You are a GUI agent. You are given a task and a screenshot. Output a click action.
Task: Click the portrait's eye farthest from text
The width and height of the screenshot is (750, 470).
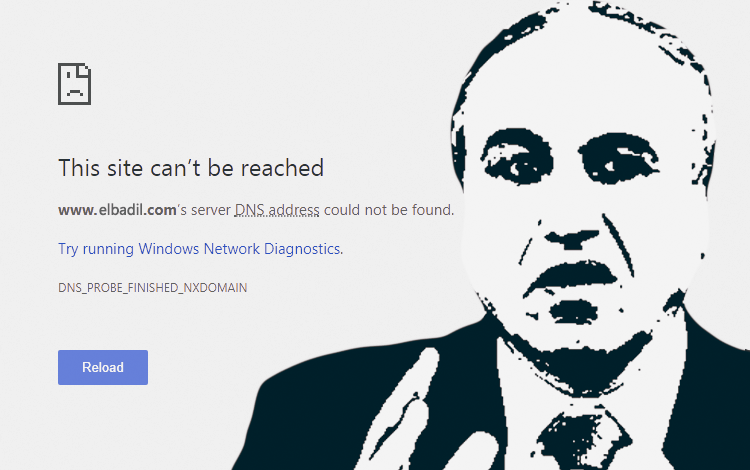coord(617,159)
